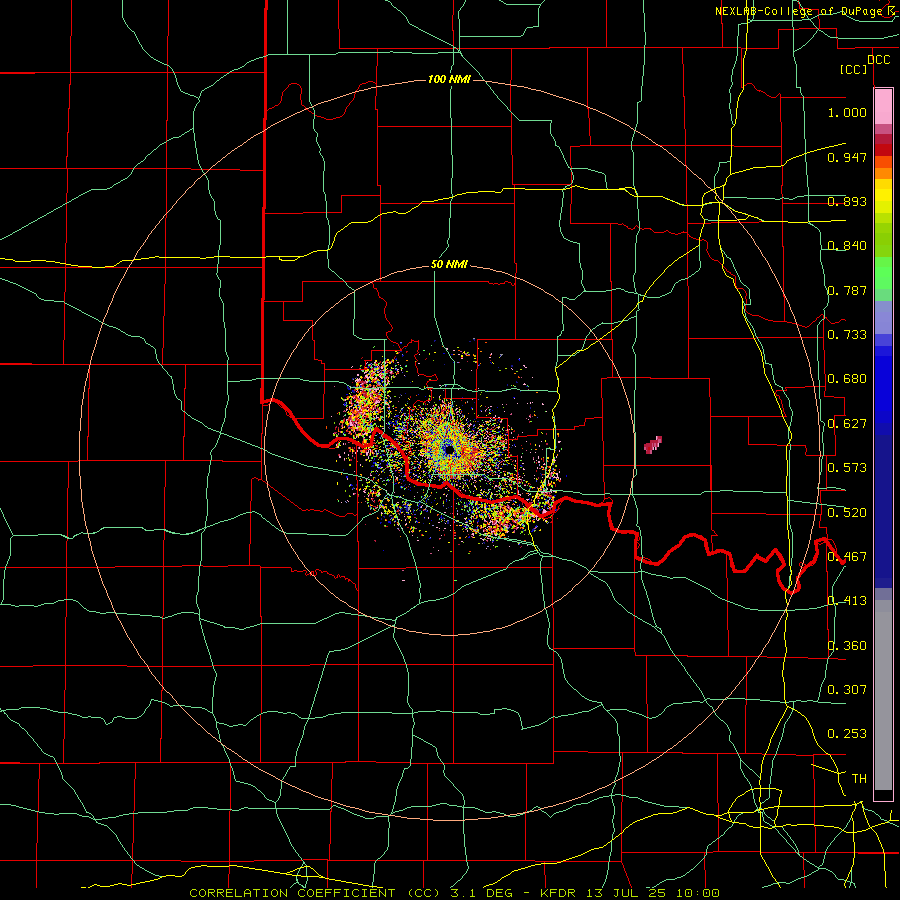
Task: Select the 0.573 scale value
Action: click(x=847, y=468)
